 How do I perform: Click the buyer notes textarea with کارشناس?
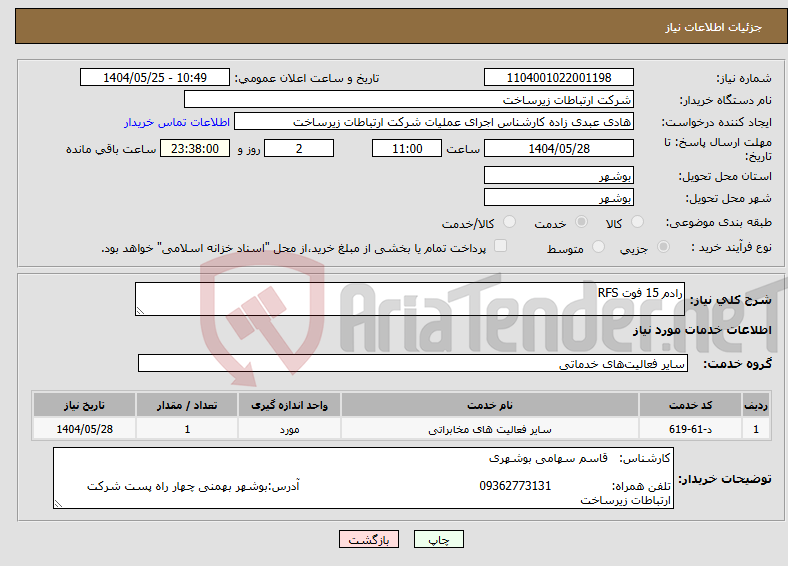(x=363, y=479)
